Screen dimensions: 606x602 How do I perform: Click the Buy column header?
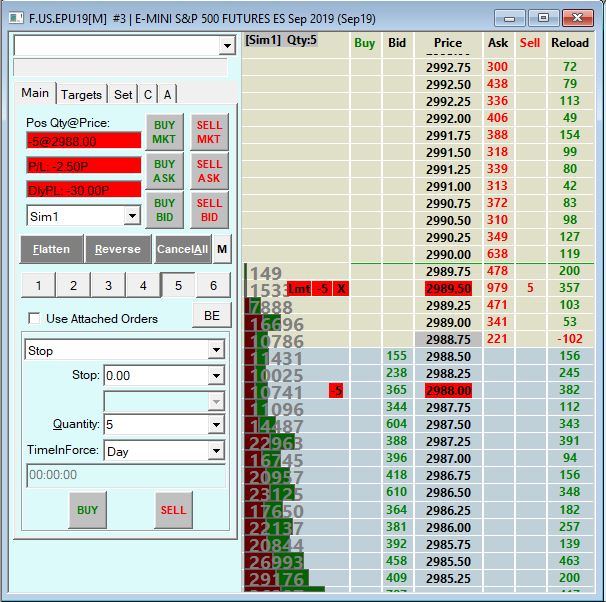pos(364,43)
